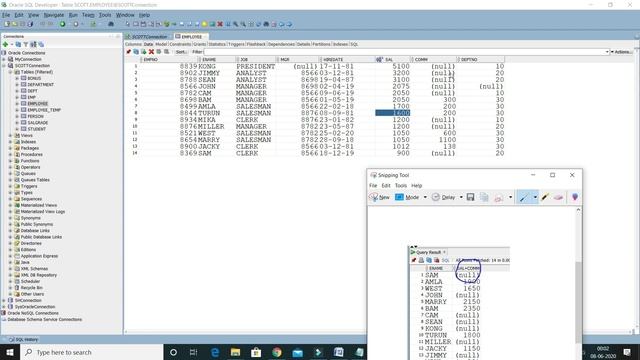The height and width of the screenshot is (360, 640).
Task: Open the Mode dropdown arrow in Snipping Tool
Action: (425, 197)
